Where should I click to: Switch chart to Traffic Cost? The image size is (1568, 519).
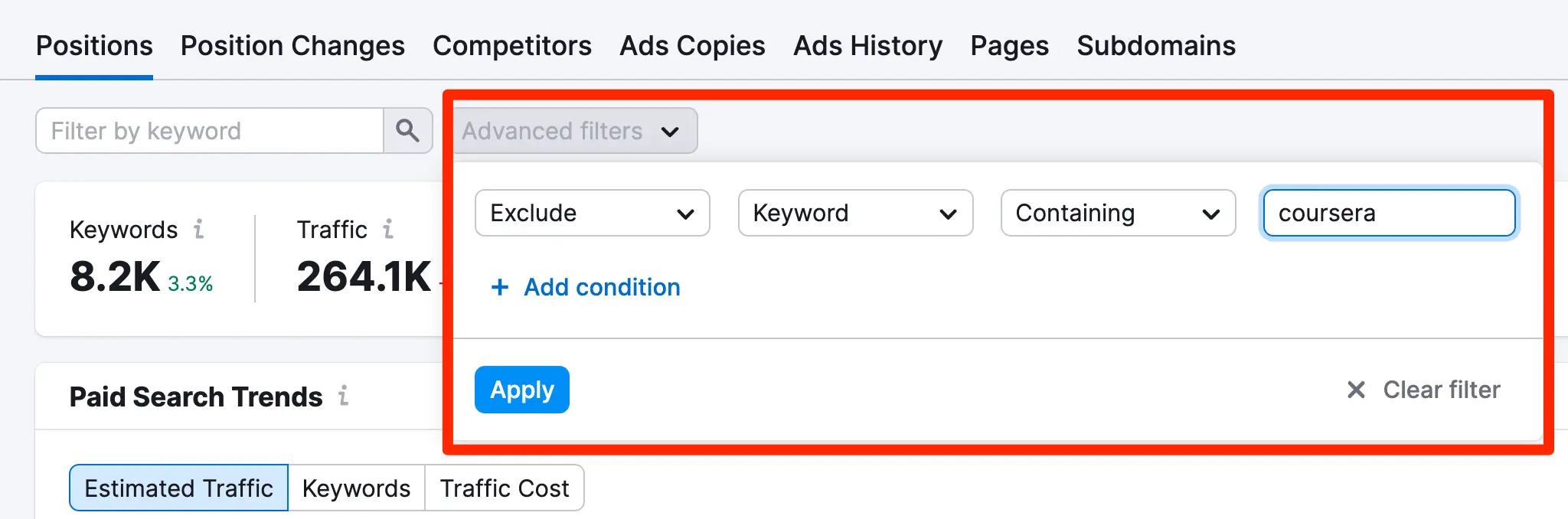pyautogui.click(x=505, y=488)
